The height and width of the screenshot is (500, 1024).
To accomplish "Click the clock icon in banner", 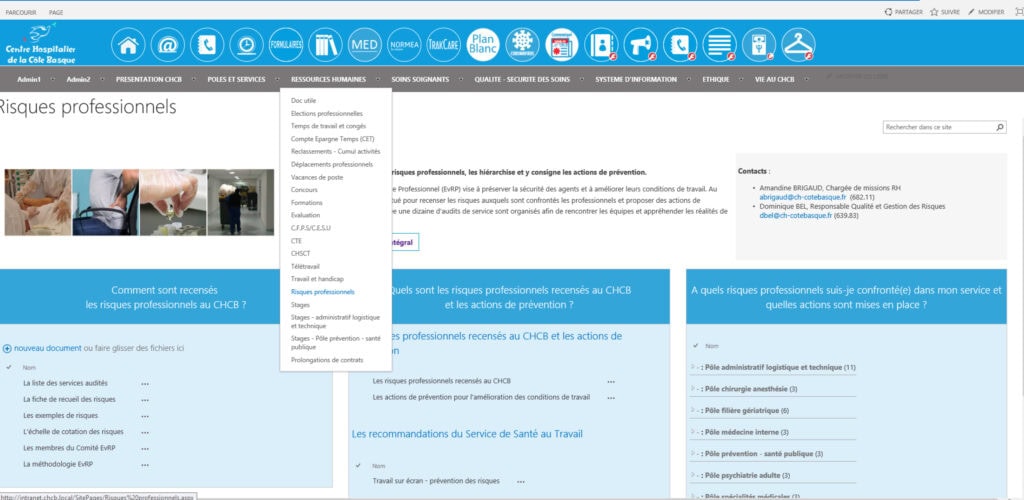I will pyautogui.click(x=246, y=45).
